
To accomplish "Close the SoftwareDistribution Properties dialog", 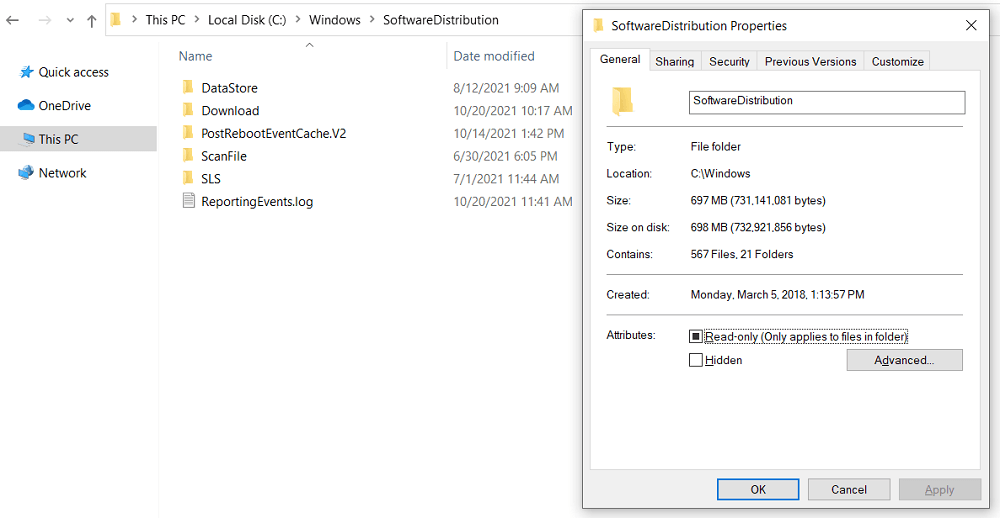I will (x=972, y=25).
